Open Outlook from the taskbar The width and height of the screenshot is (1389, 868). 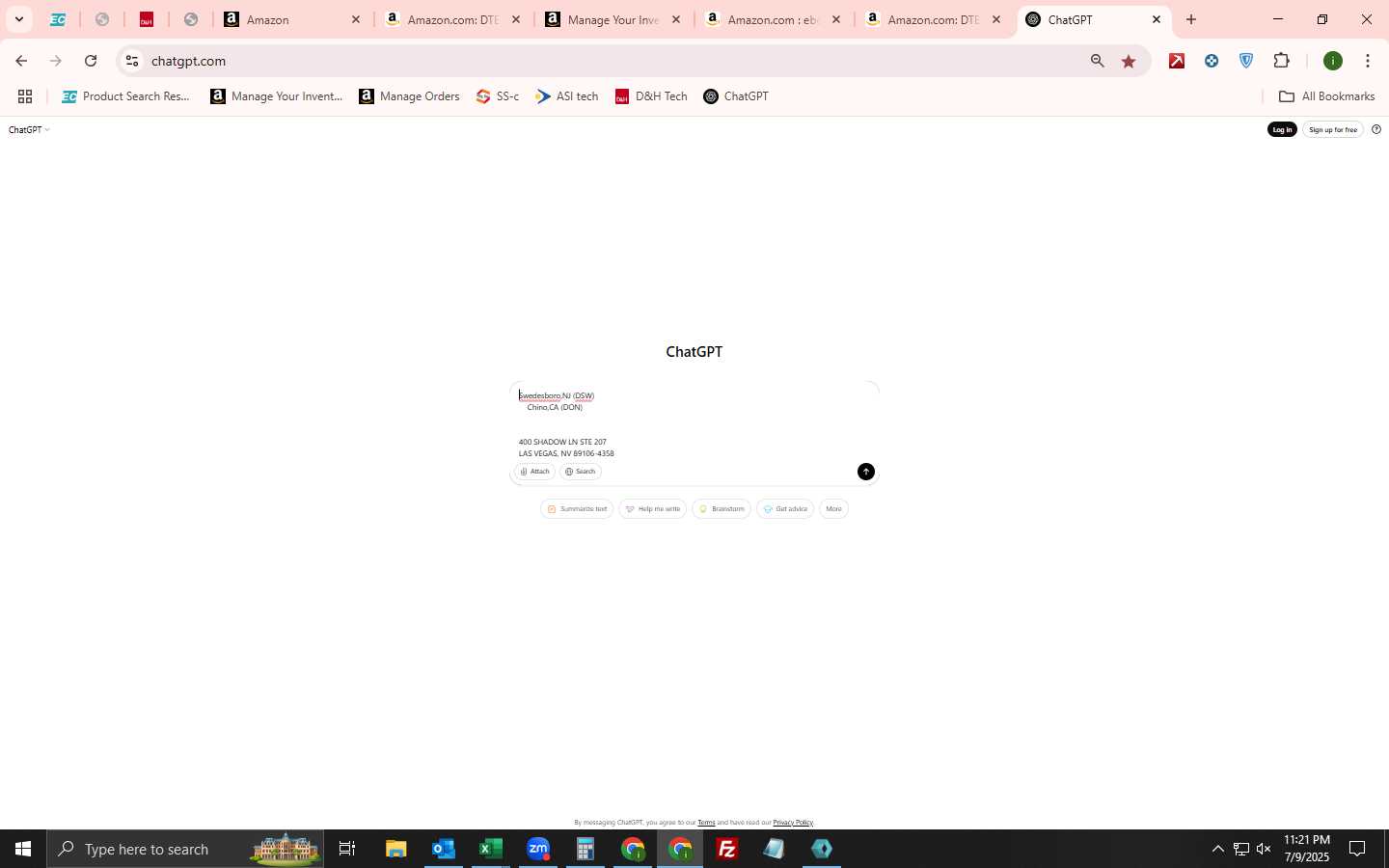tap(444, 849)
